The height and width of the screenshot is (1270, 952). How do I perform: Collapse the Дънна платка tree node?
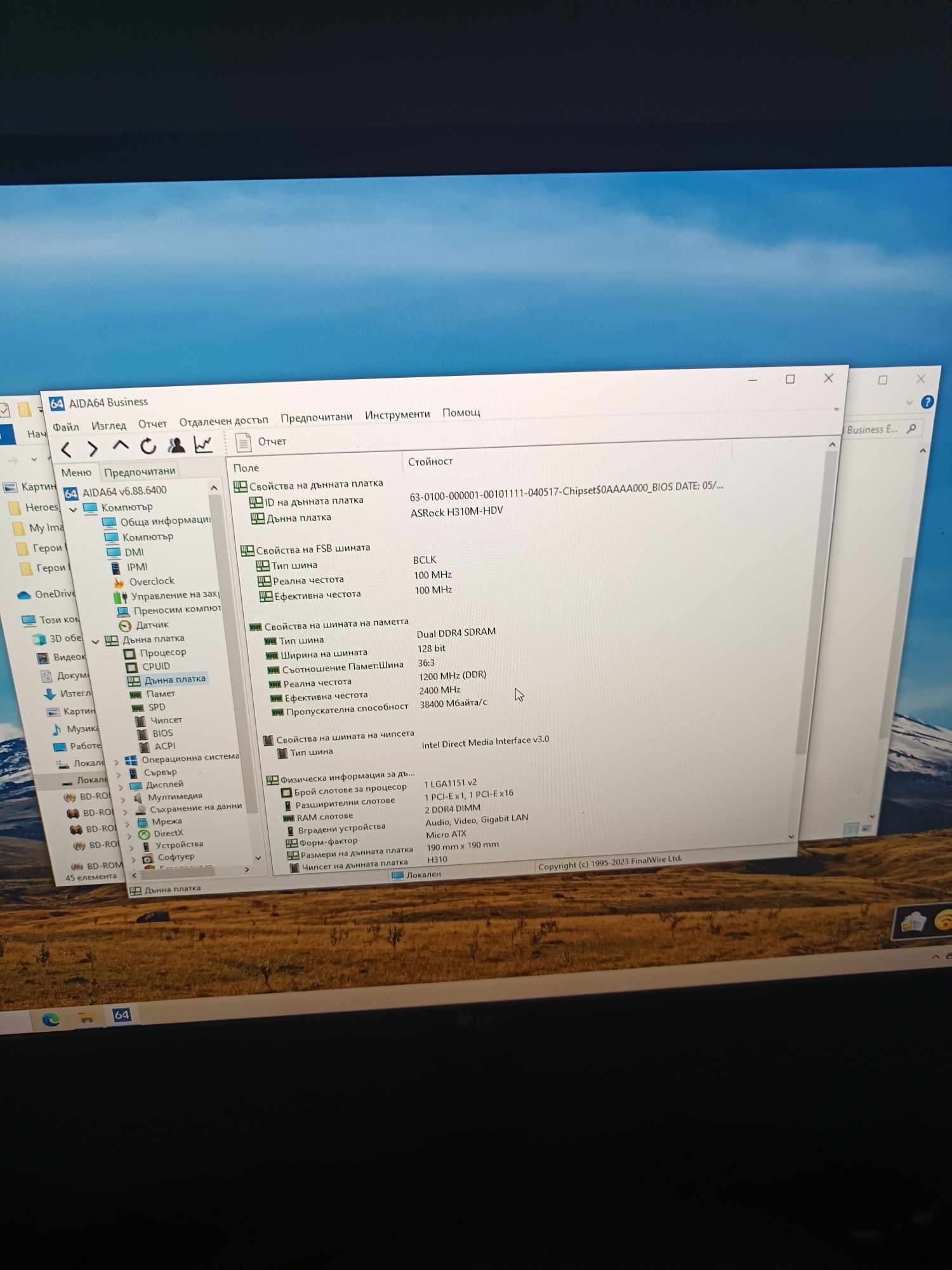(95, 642)
